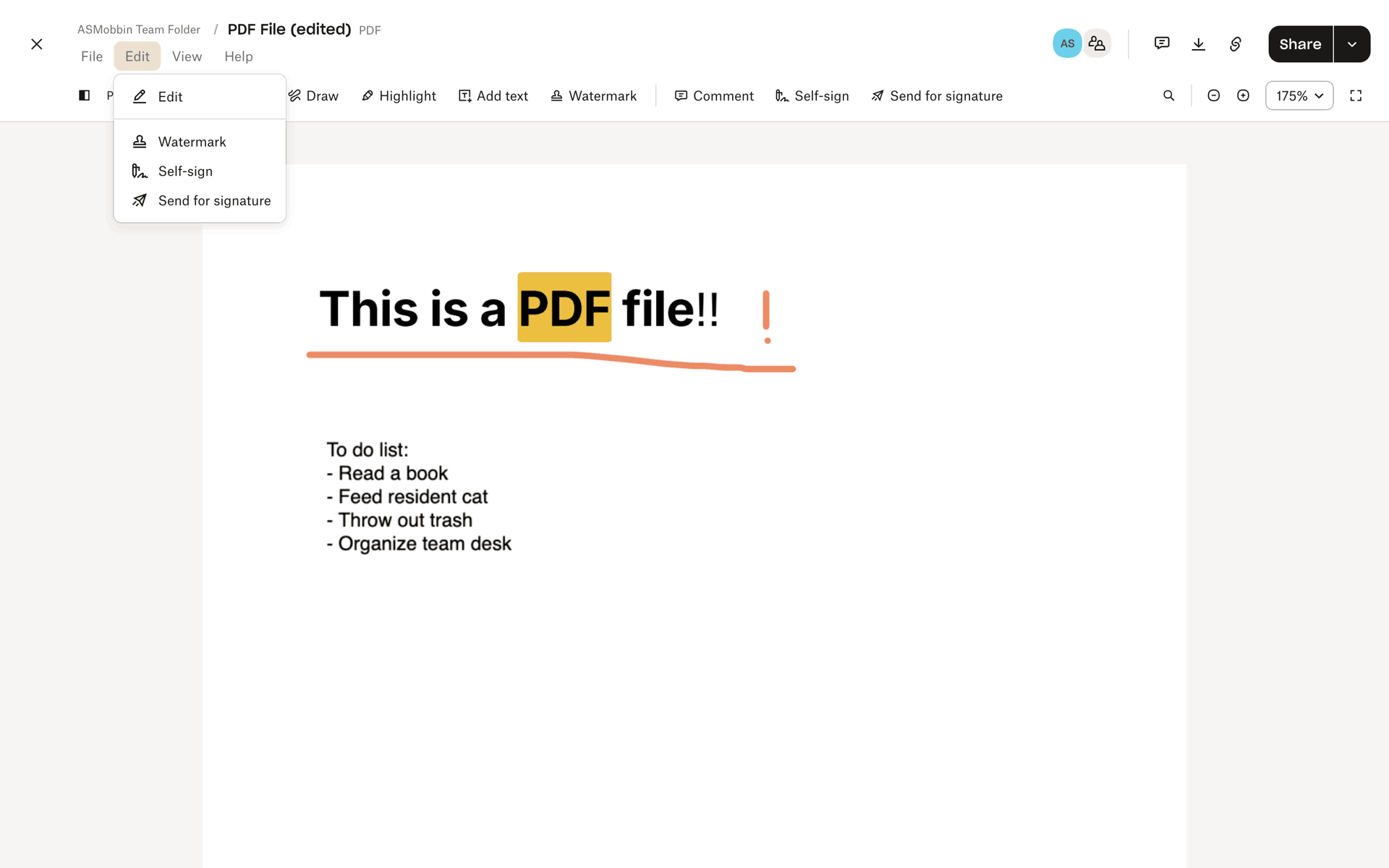Image resolution: width=1389 pixels, height=868 pixels.
Task: Open the 175% zoom dropdown
Action: [x=1299, y=95]
